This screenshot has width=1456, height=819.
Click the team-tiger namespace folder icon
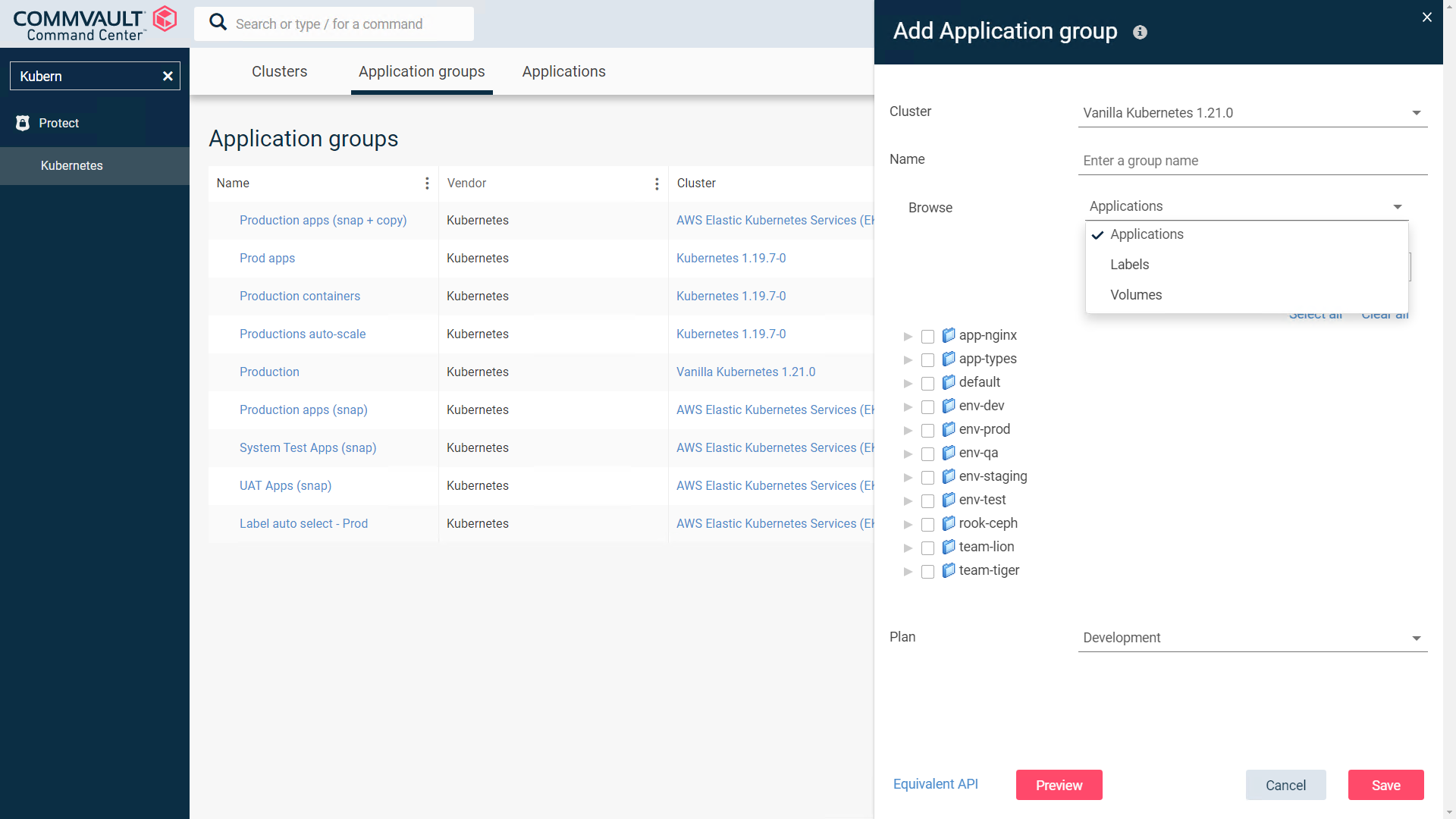948,570
